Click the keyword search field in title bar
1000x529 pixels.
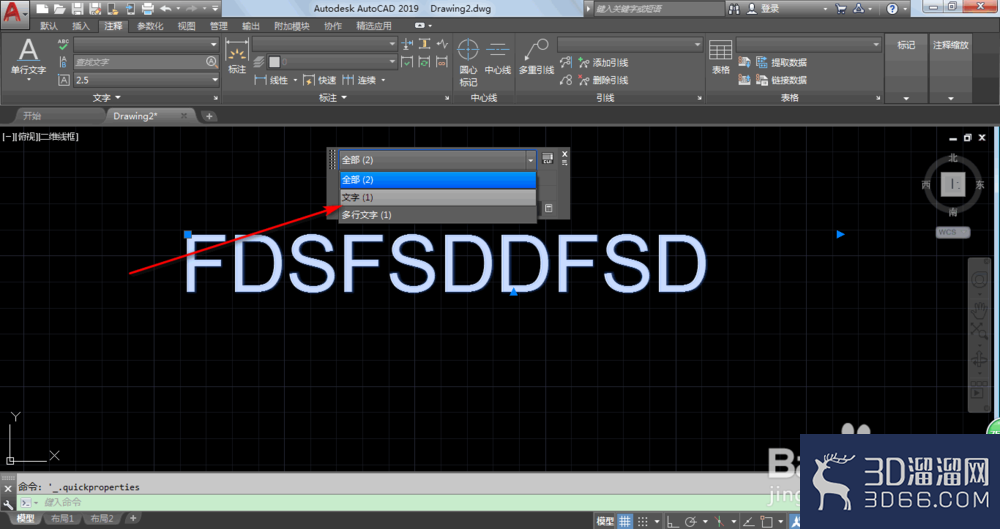point(659,9)
